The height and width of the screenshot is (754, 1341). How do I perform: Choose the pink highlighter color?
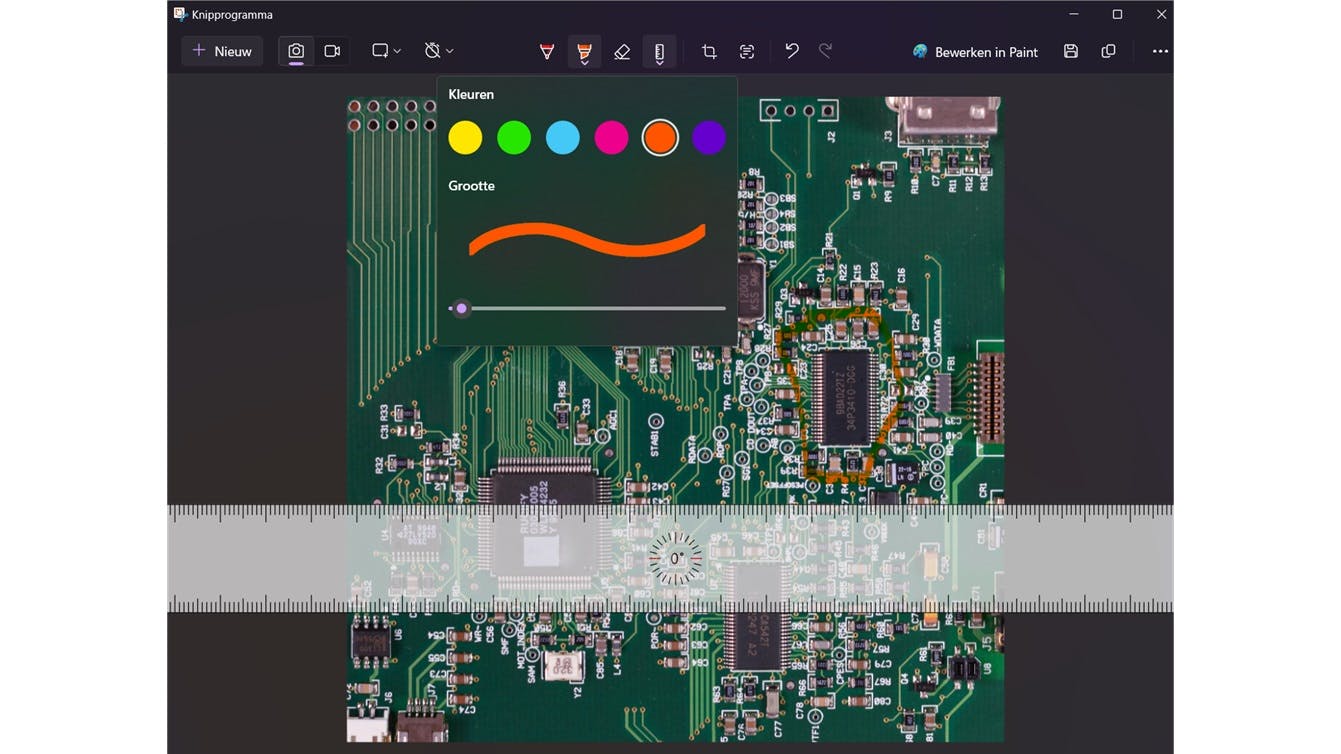[612, 138]
